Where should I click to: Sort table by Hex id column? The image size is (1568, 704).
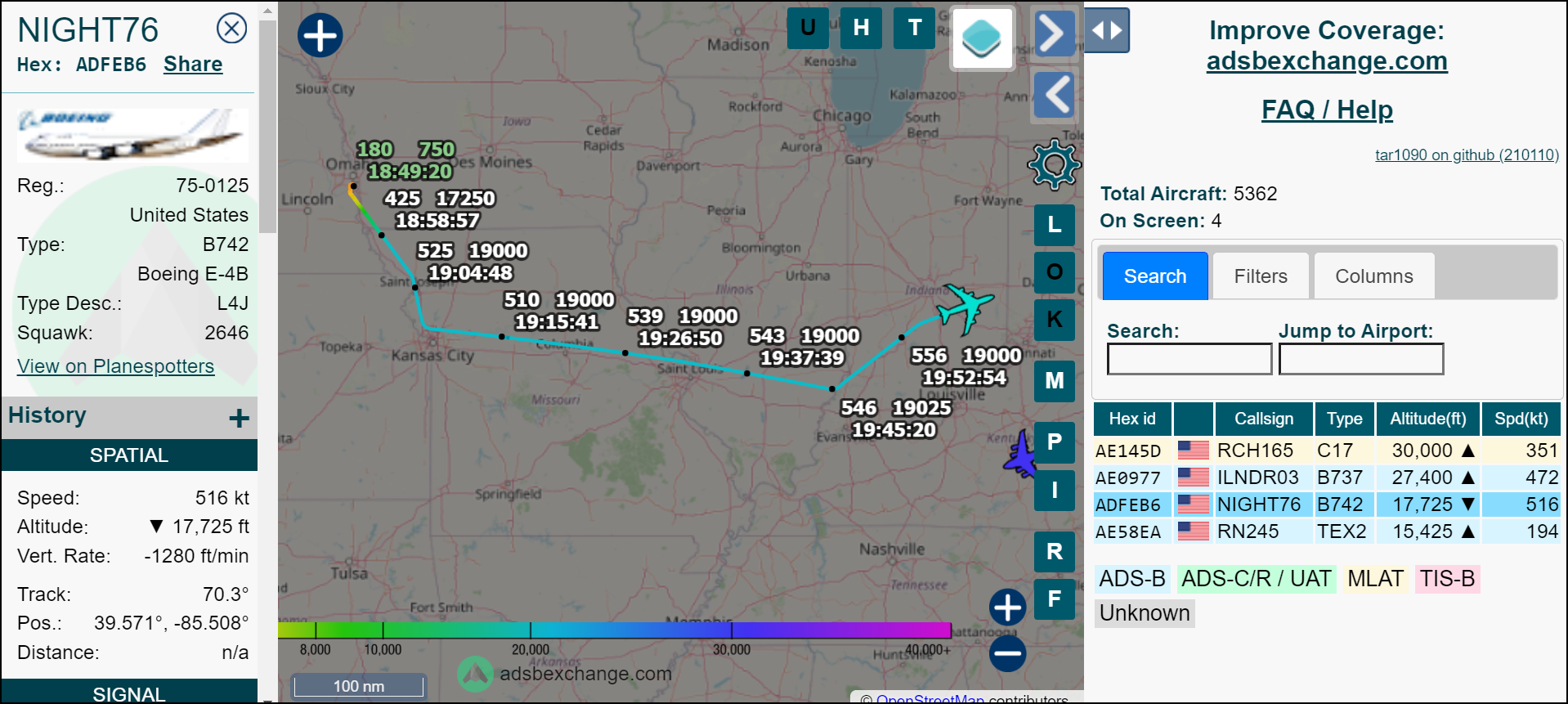pos(1132,419)
